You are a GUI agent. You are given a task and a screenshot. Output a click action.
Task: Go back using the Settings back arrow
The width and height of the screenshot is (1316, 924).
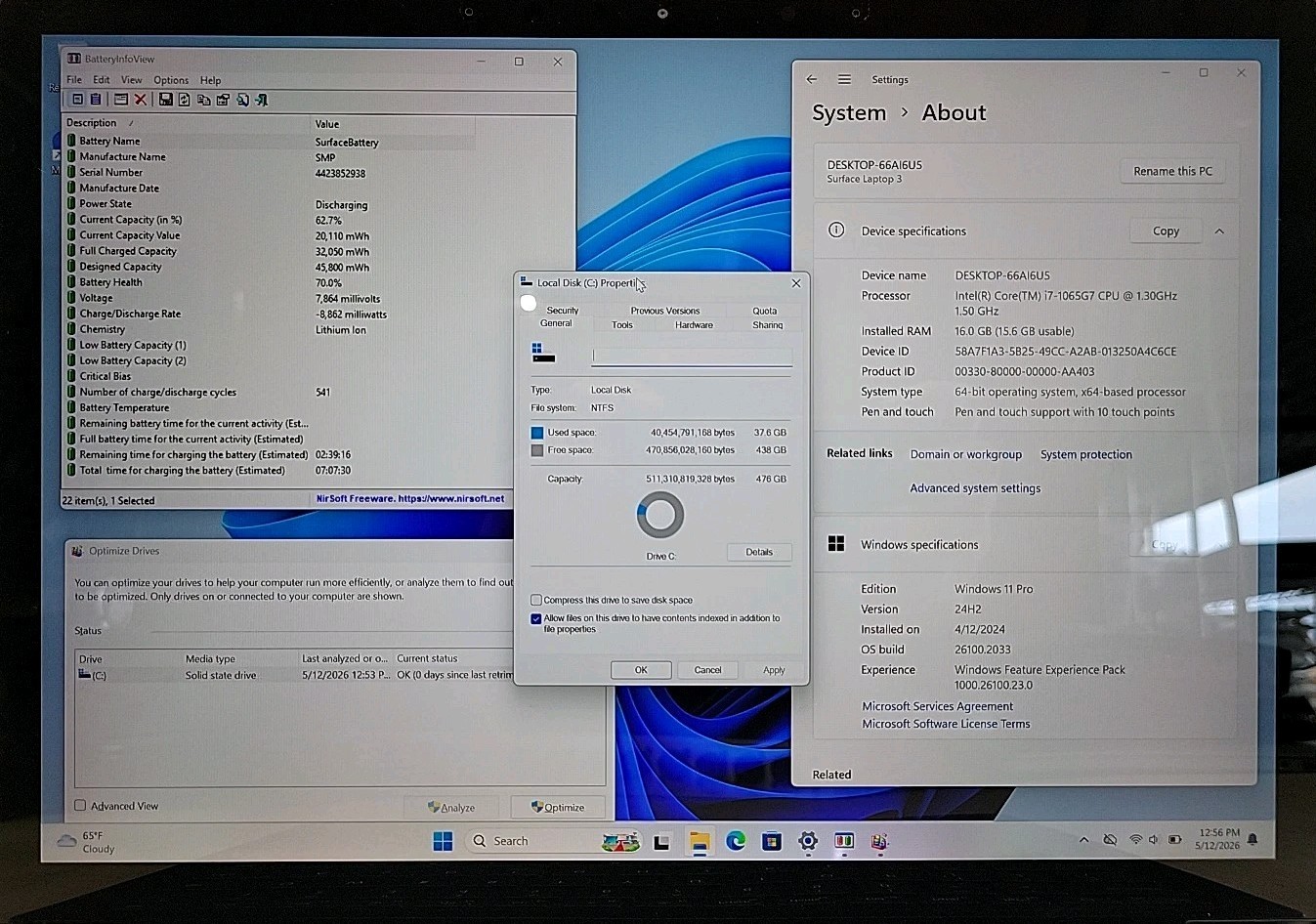point(811,79)
